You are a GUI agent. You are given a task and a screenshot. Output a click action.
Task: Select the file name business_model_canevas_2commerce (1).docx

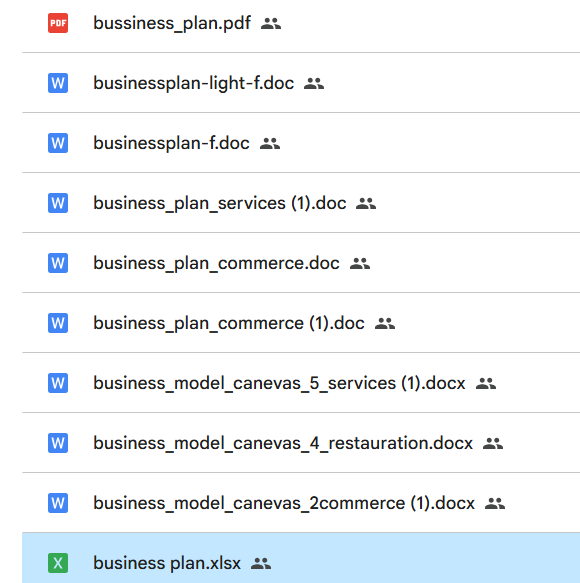284,503
